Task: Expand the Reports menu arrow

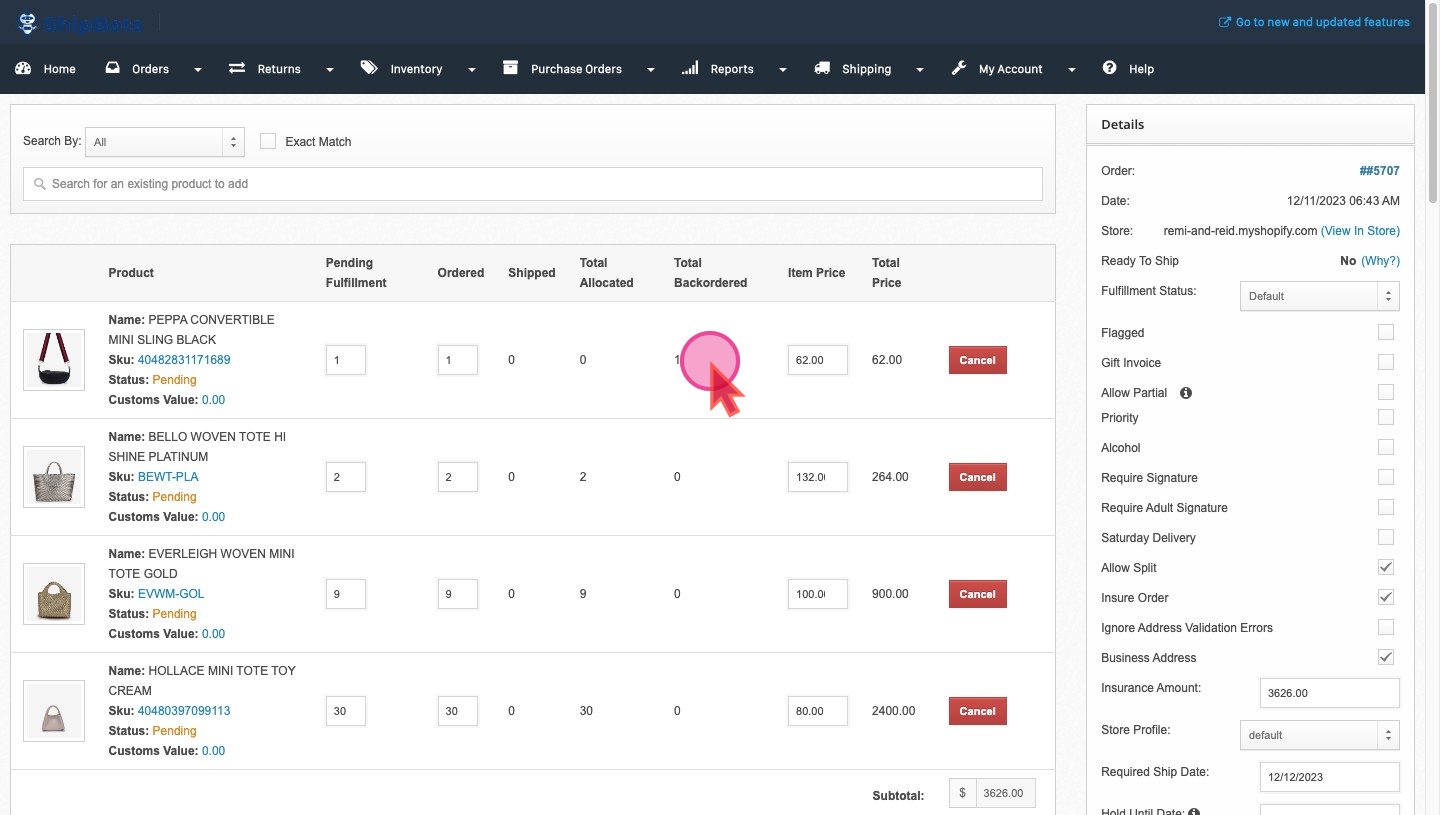Action: (x=782, y=70)
